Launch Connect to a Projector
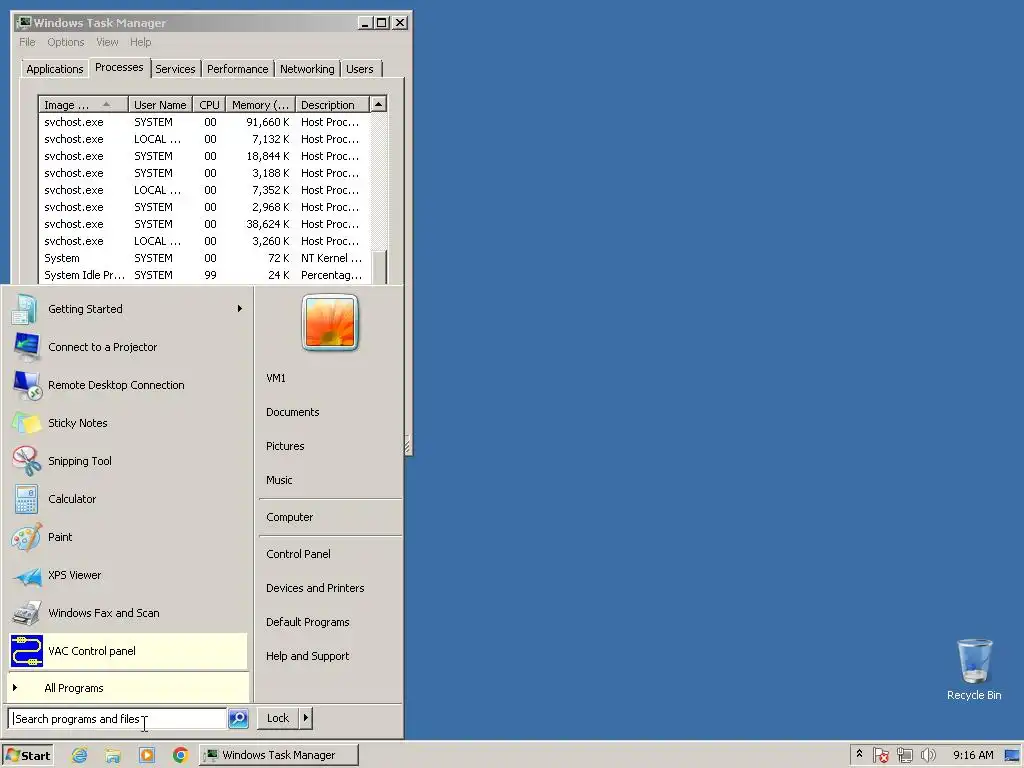1024x768 pixels. [x=129, y=347]
